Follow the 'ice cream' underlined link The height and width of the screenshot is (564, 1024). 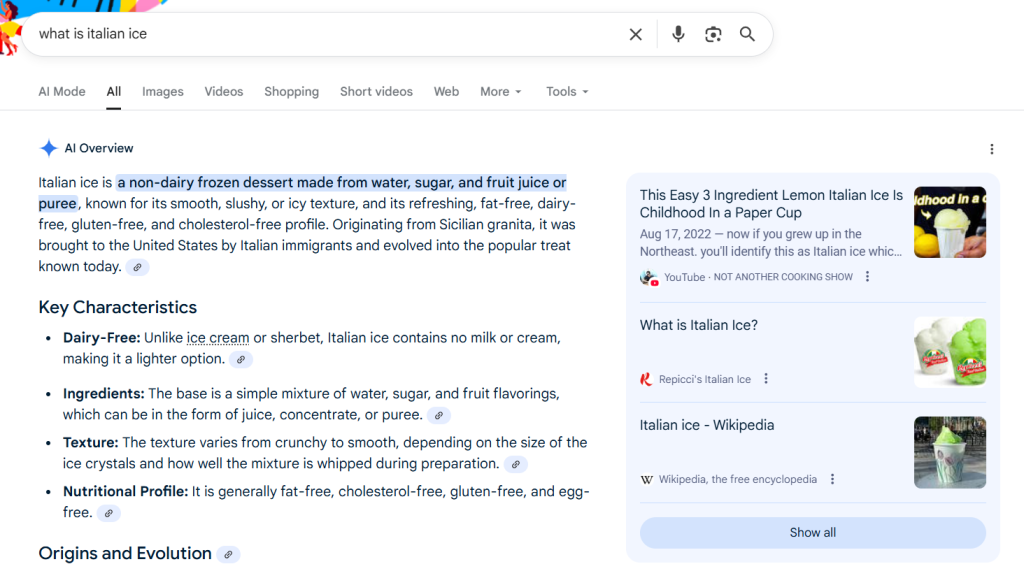coord(218,338)
